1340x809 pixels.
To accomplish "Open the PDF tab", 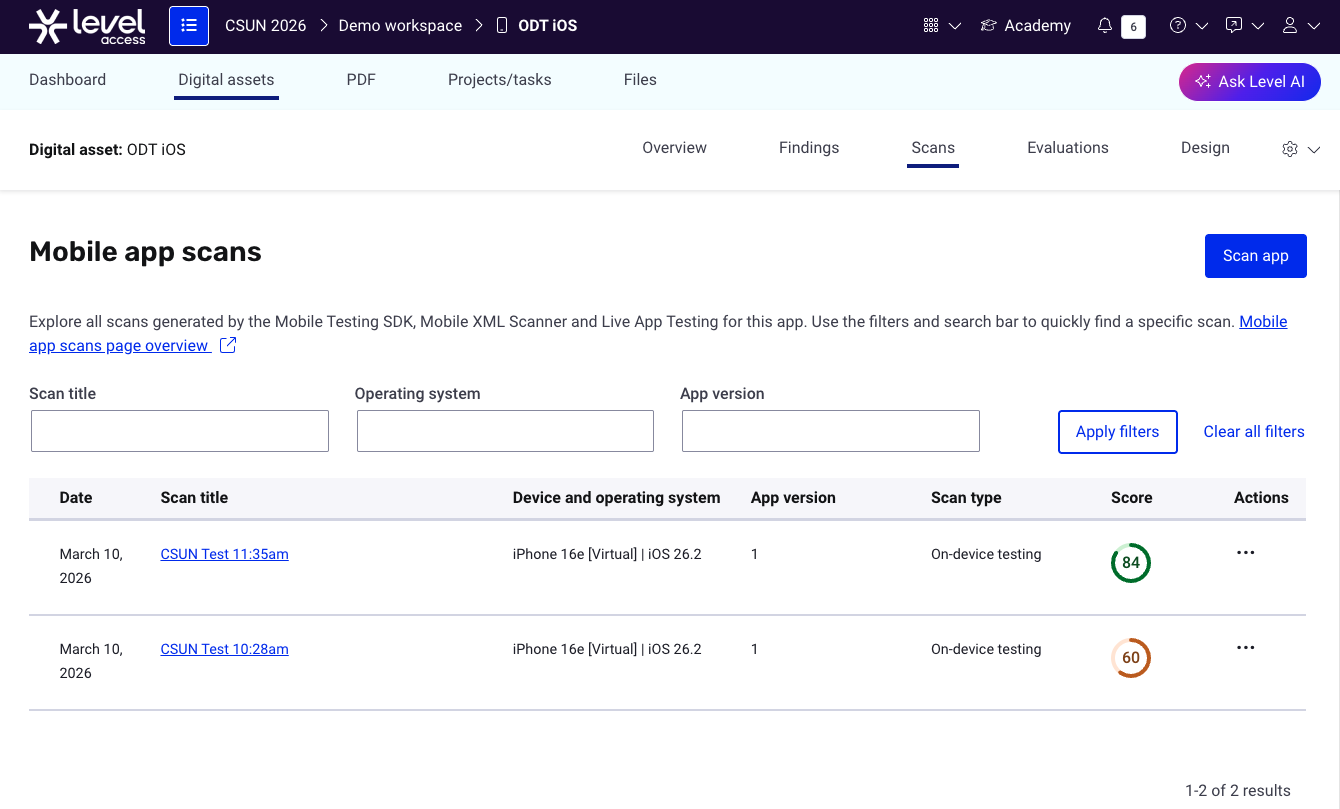I will click(361, 80).
